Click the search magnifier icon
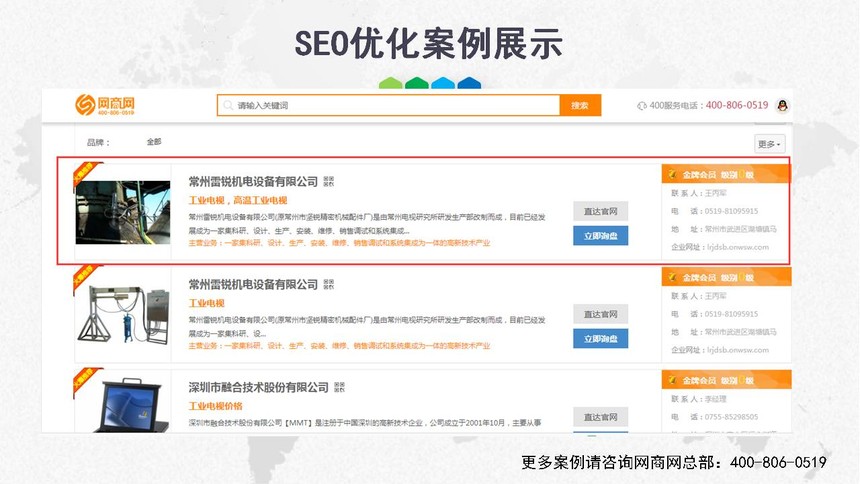 tap(228, 105)
